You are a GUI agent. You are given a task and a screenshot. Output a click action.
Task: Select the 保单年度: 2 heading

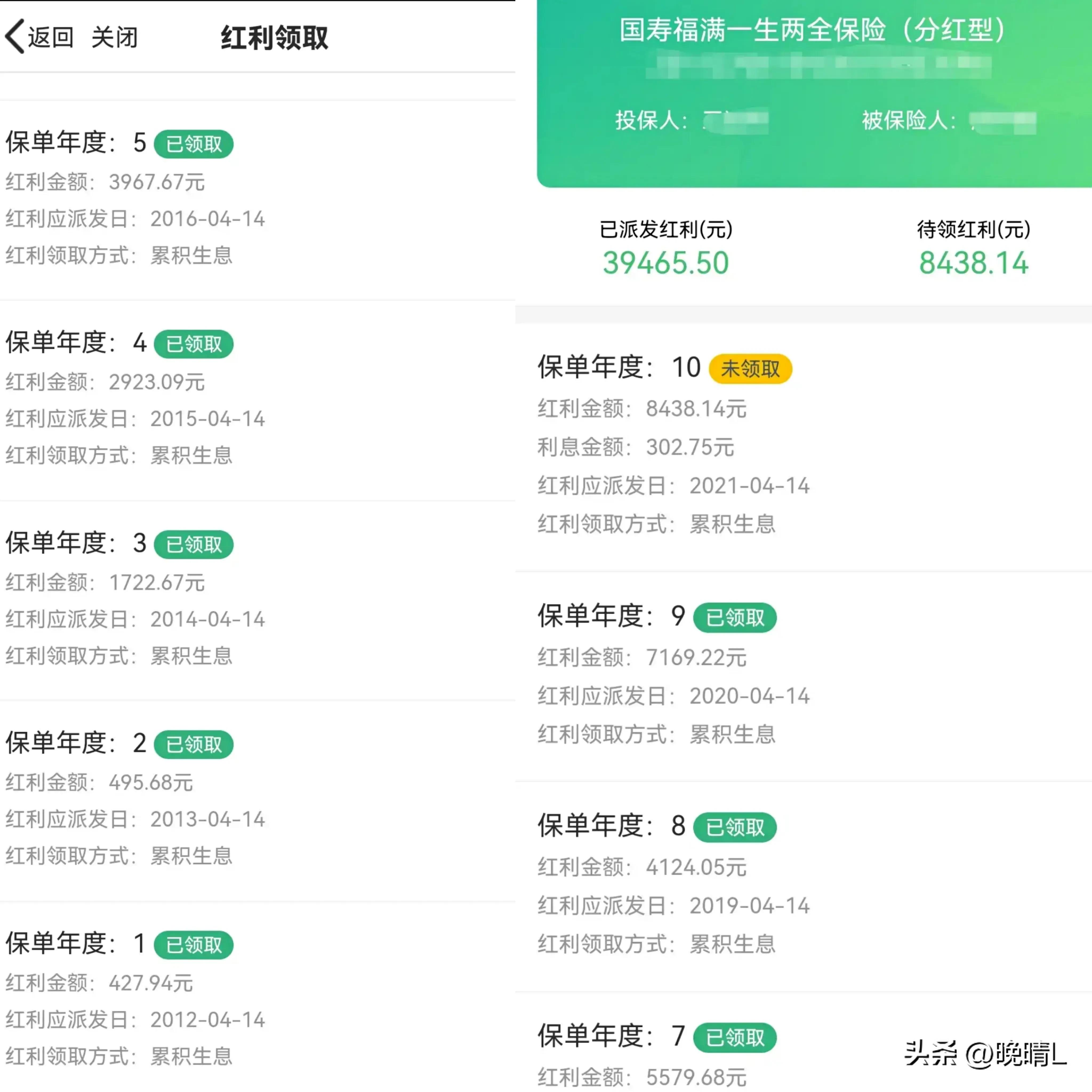76,743
